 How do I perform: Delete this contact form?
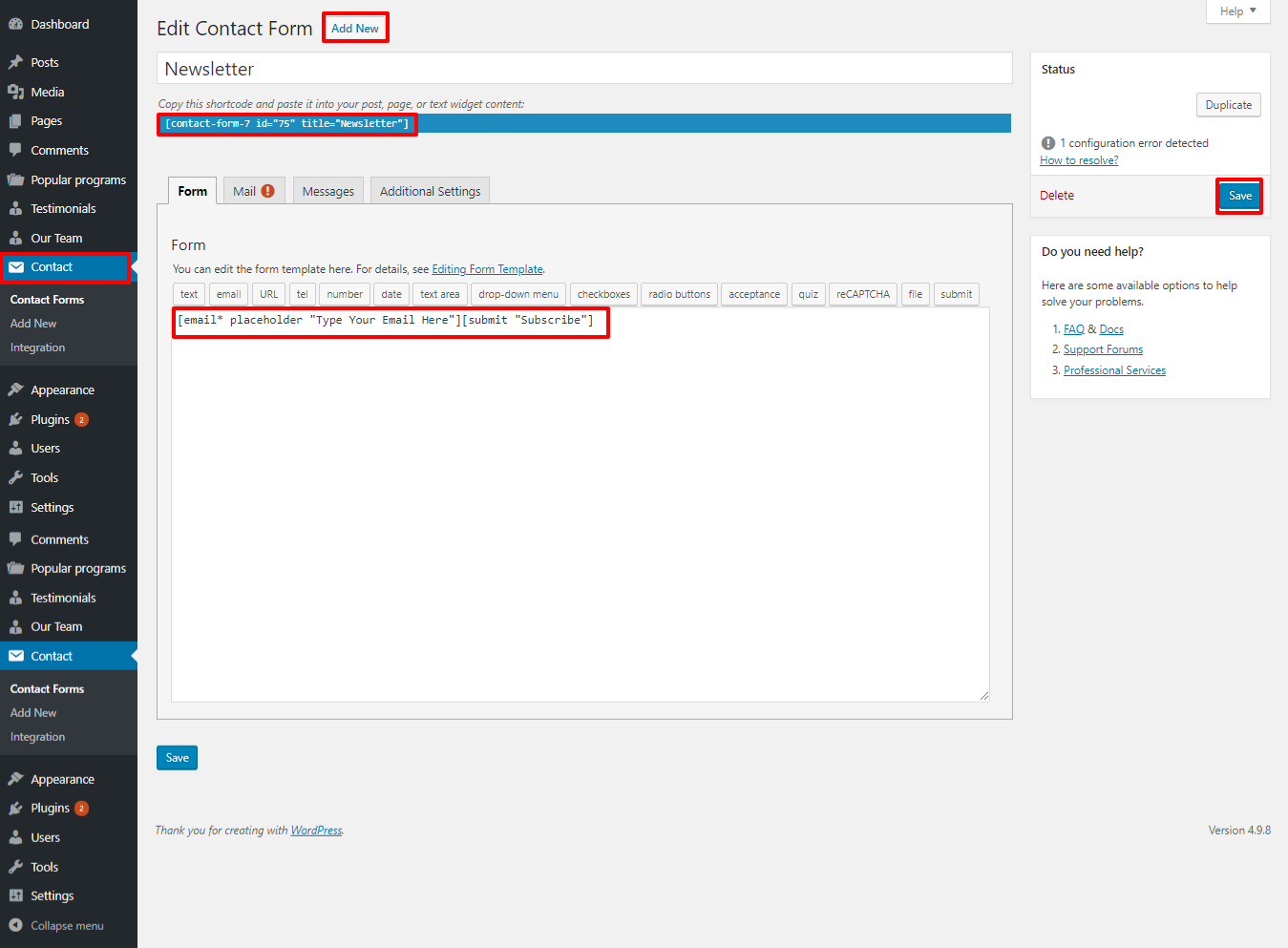[x=1057, y=196]
